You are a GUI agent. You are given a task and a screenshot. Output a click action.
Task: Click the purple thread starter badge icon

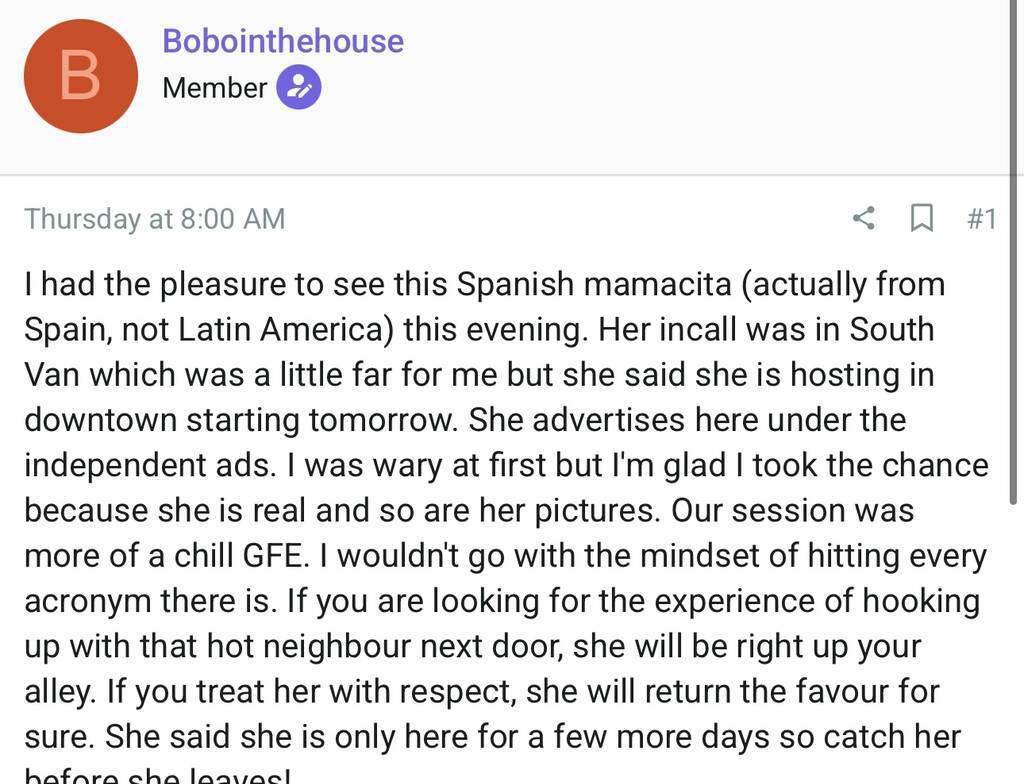(299, 88)
